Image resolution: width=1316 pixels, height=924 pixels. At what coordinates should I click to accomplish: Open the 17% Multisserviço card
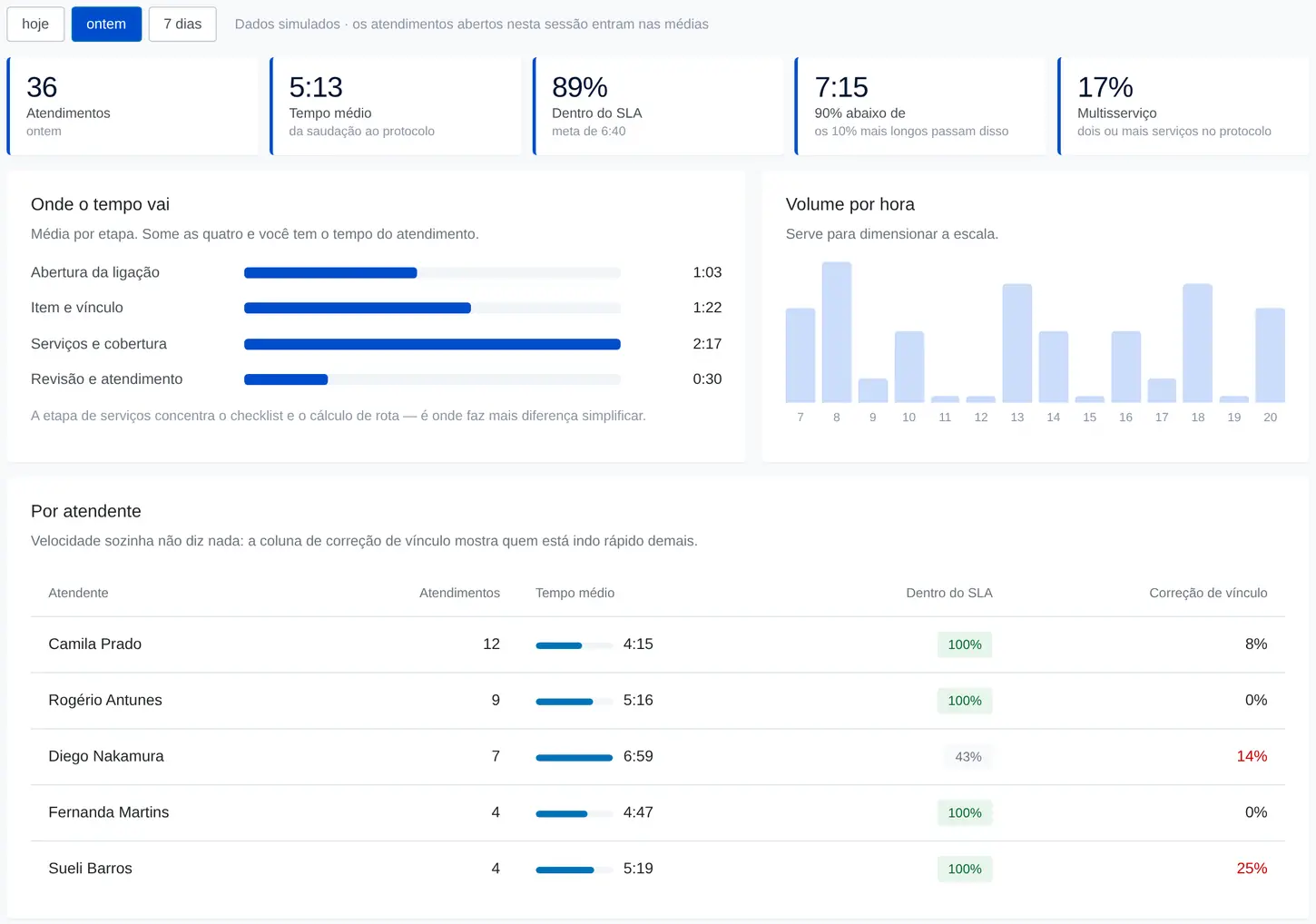pyautogui.click(x=1183, y=106)
